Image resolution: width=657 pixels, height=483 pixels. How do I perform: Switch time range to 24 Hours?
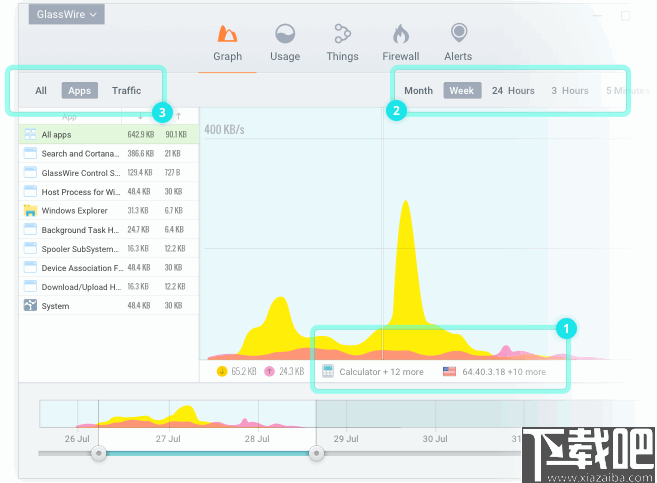(x=513, y=90)
